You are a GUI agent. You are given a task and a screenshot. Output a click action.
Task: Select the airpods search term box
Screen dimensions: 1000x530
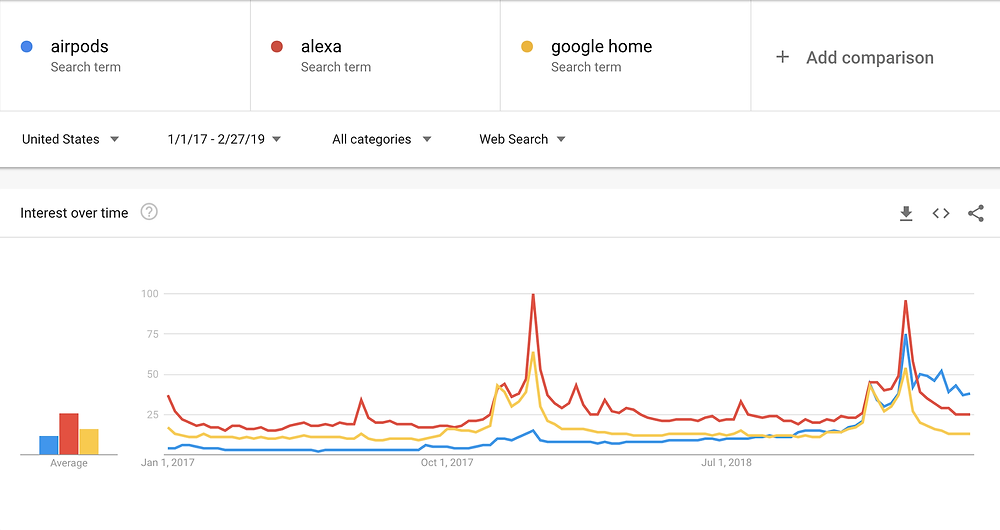(125, 56)
